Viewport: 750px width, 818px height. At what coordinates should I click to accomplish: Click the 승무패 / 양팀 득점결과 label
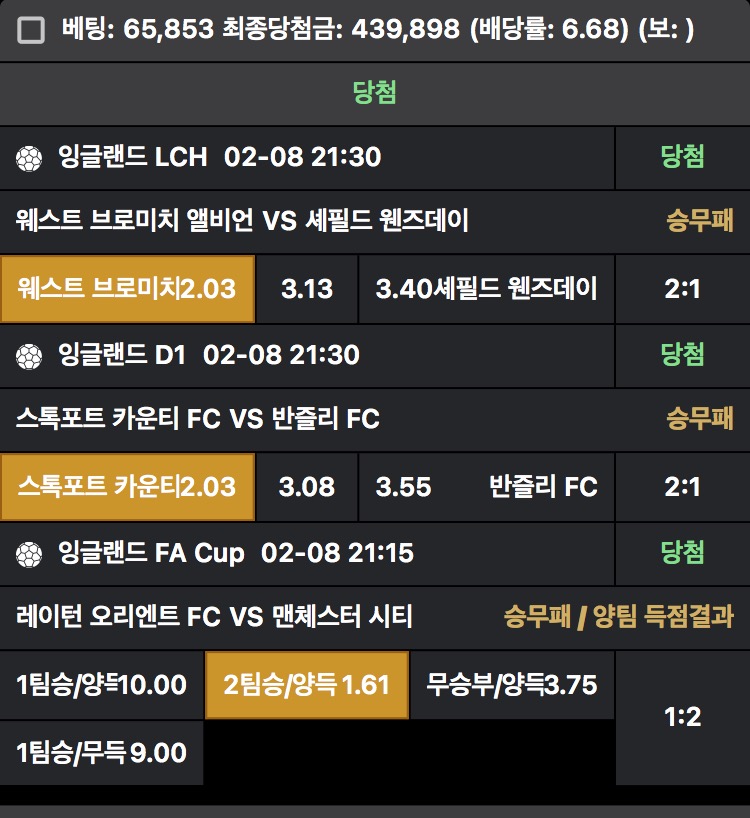618,616
